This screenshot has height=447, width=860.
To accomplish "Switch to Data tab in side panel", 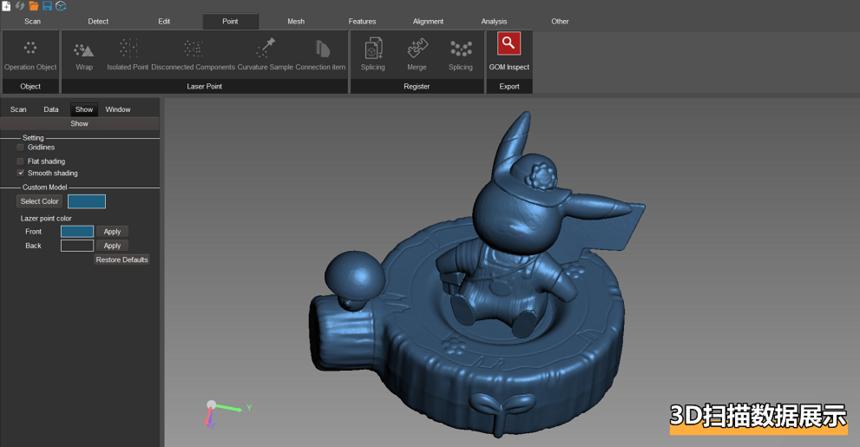I will 51,110.
